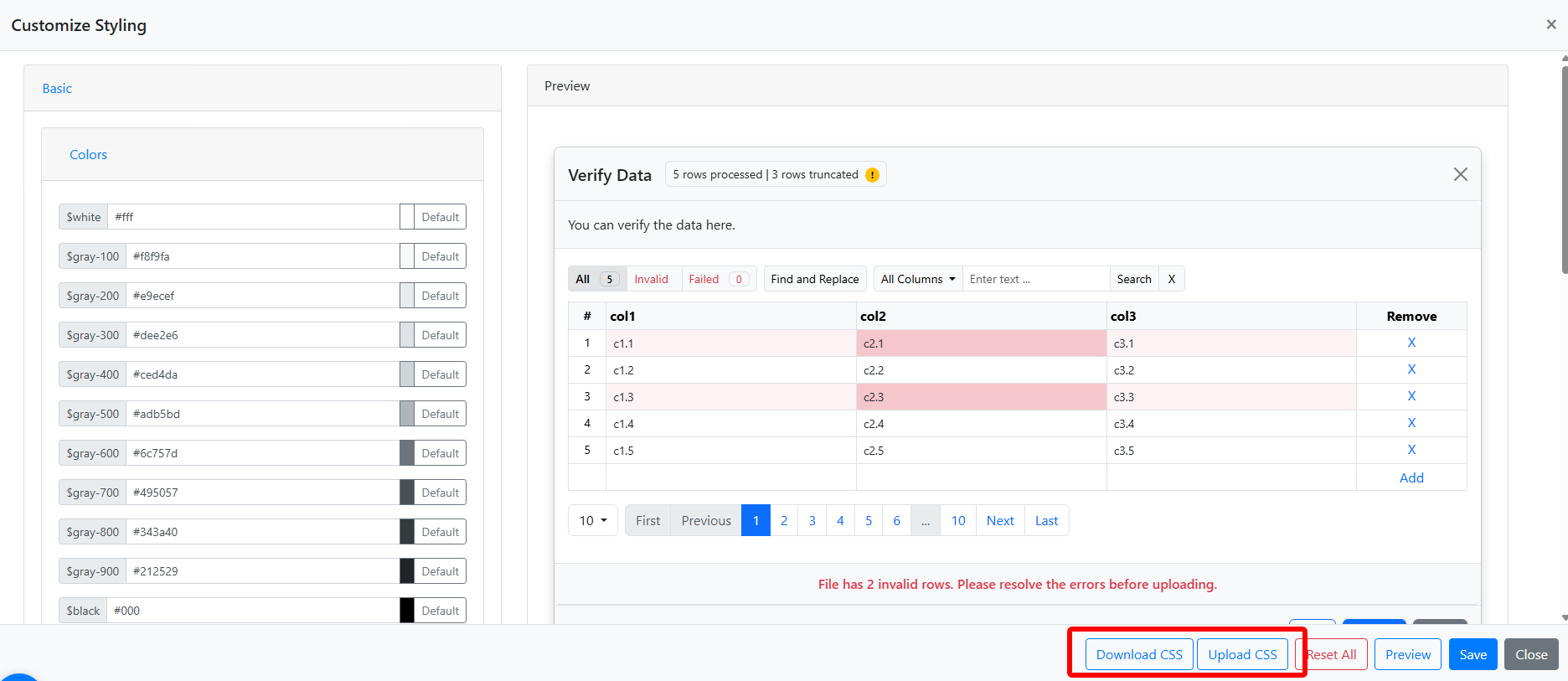Click the Search button
1568x681 pixels.
point(1134,279)
